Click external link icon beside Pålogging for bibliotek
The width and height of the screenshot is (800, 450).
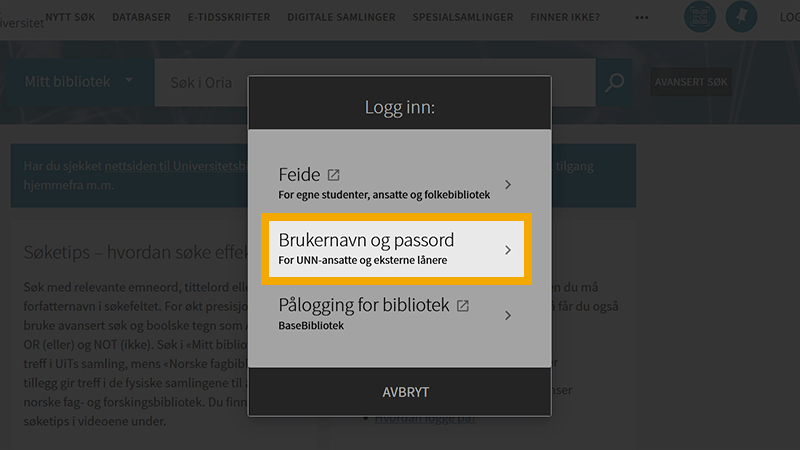tap(463, 305)
